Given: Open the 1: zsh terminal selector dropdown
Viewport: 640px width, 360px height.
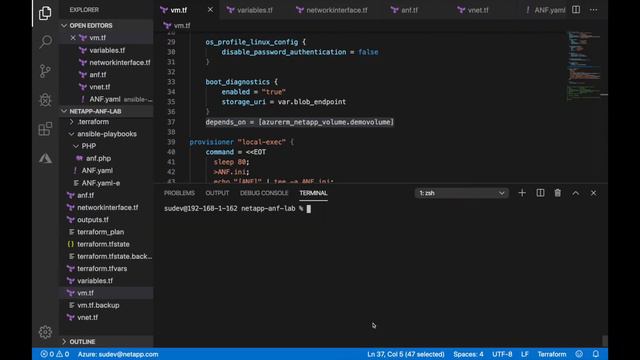Looking at the screenshot, I should 462,193.
